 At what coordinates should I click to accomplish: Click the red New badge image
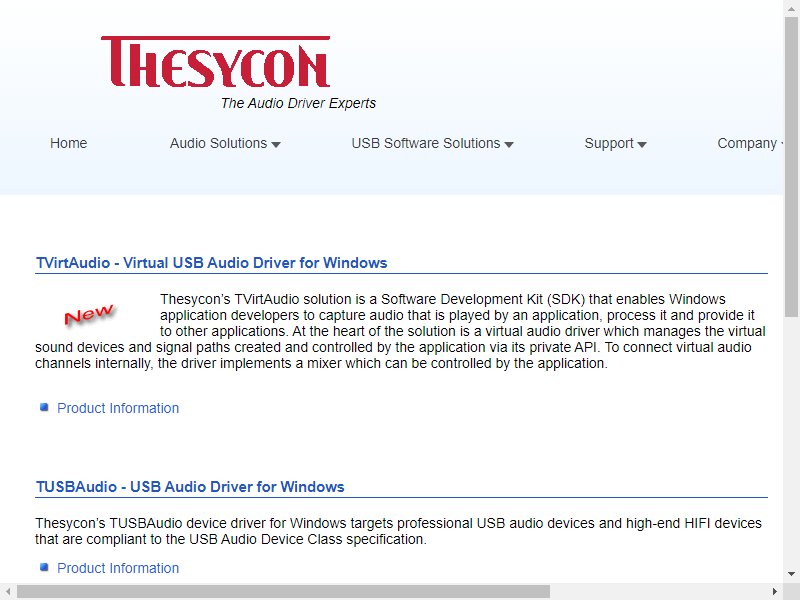(x=89, y=314)
